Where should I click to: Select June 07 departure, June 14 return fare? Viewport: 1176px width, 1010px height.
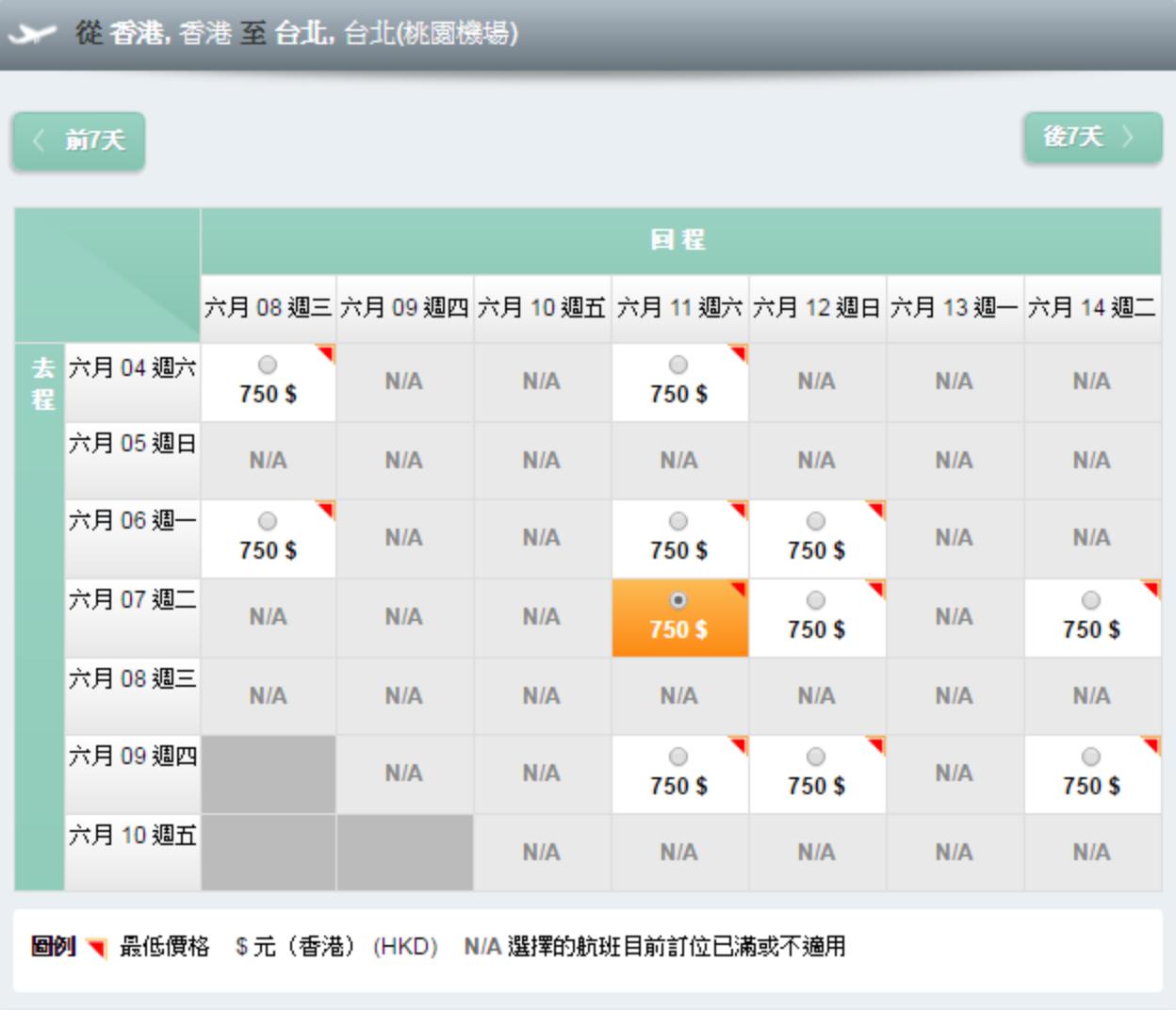coord(1090,601)
